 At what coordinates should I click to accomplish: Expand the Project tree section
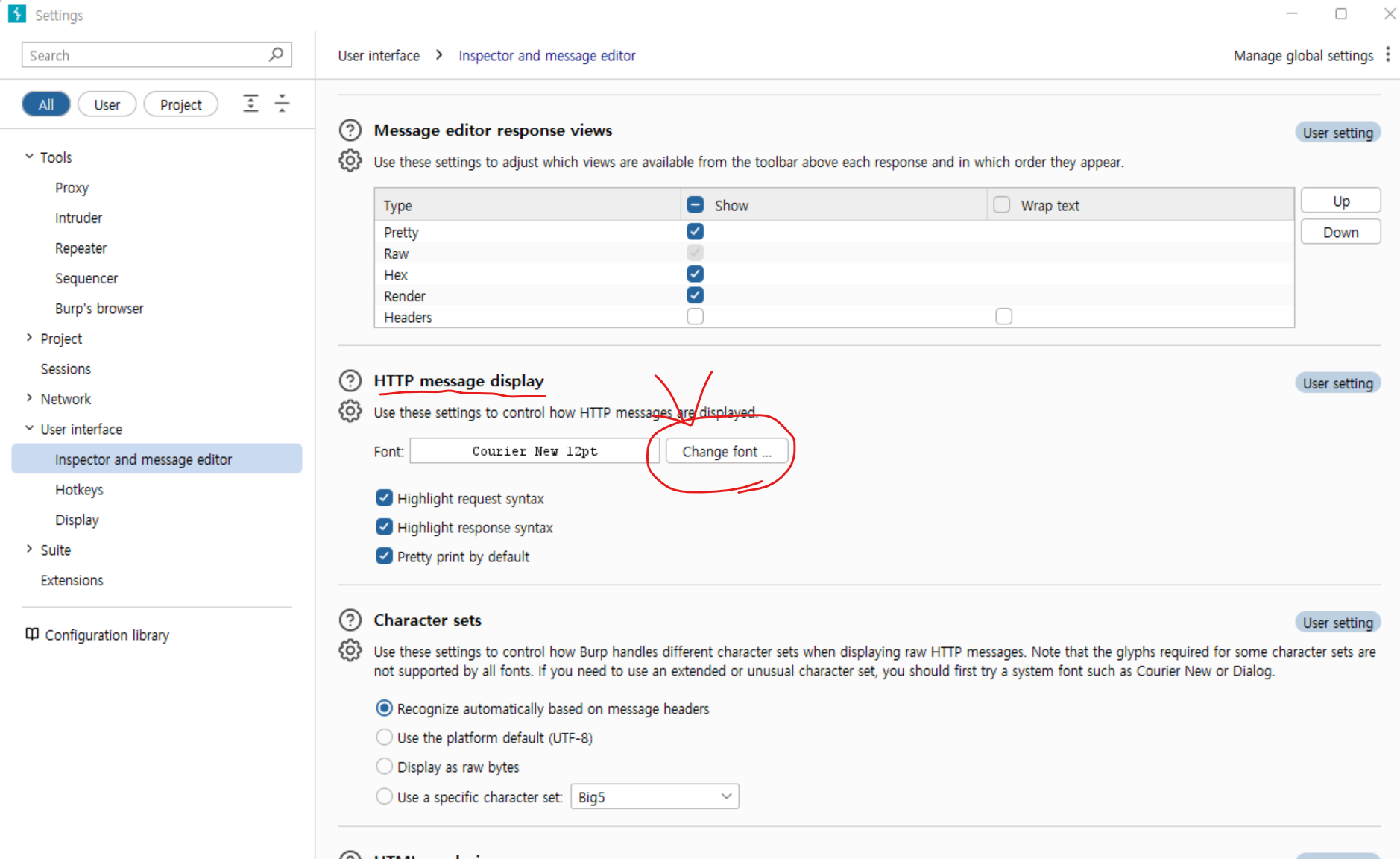29,338
